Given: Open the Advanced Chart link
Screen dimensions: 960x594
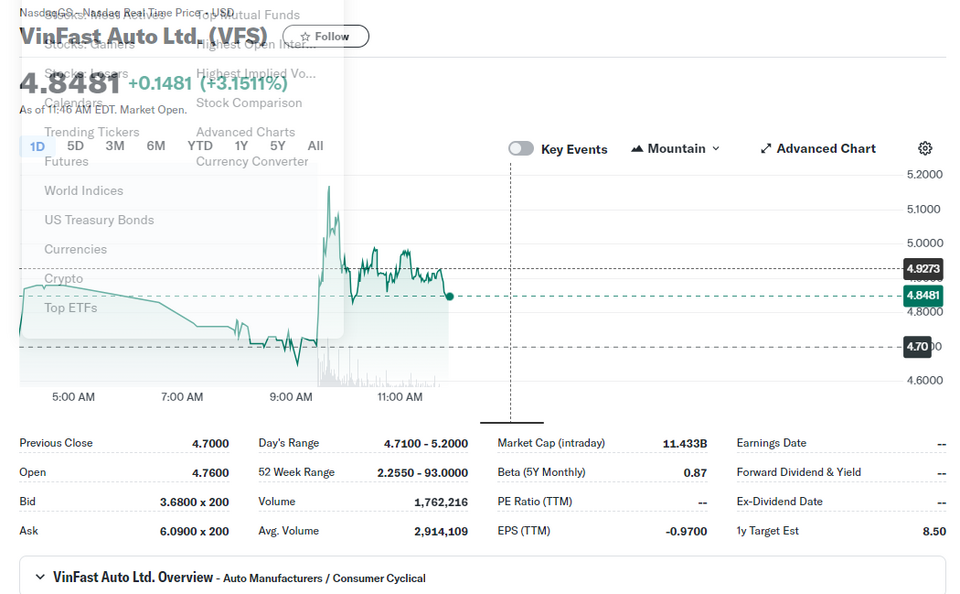Looking at the screenshot, I should [818, 149].
